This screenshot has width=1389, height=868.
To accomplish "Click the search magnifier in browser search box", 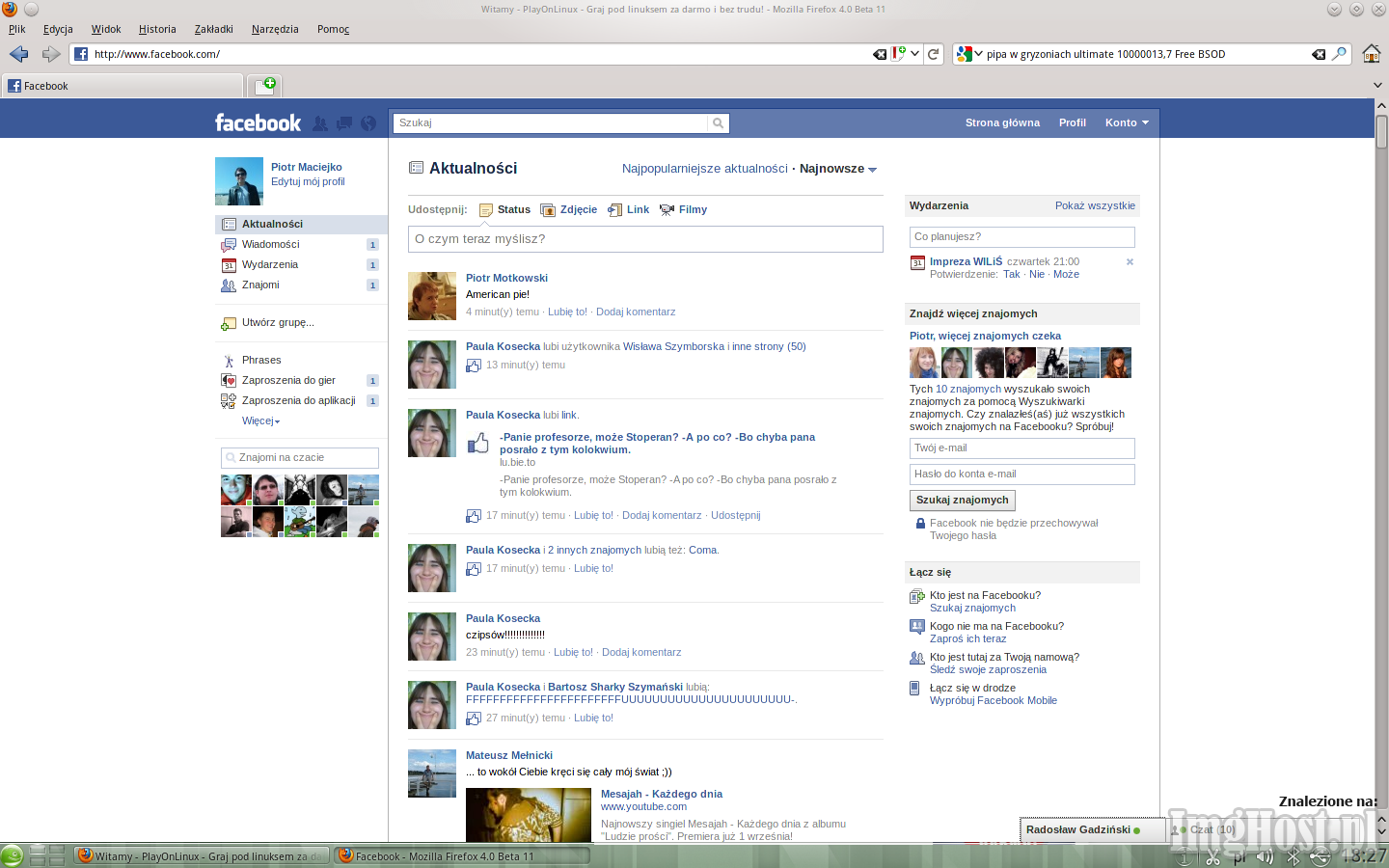I will click(1339, 54).
